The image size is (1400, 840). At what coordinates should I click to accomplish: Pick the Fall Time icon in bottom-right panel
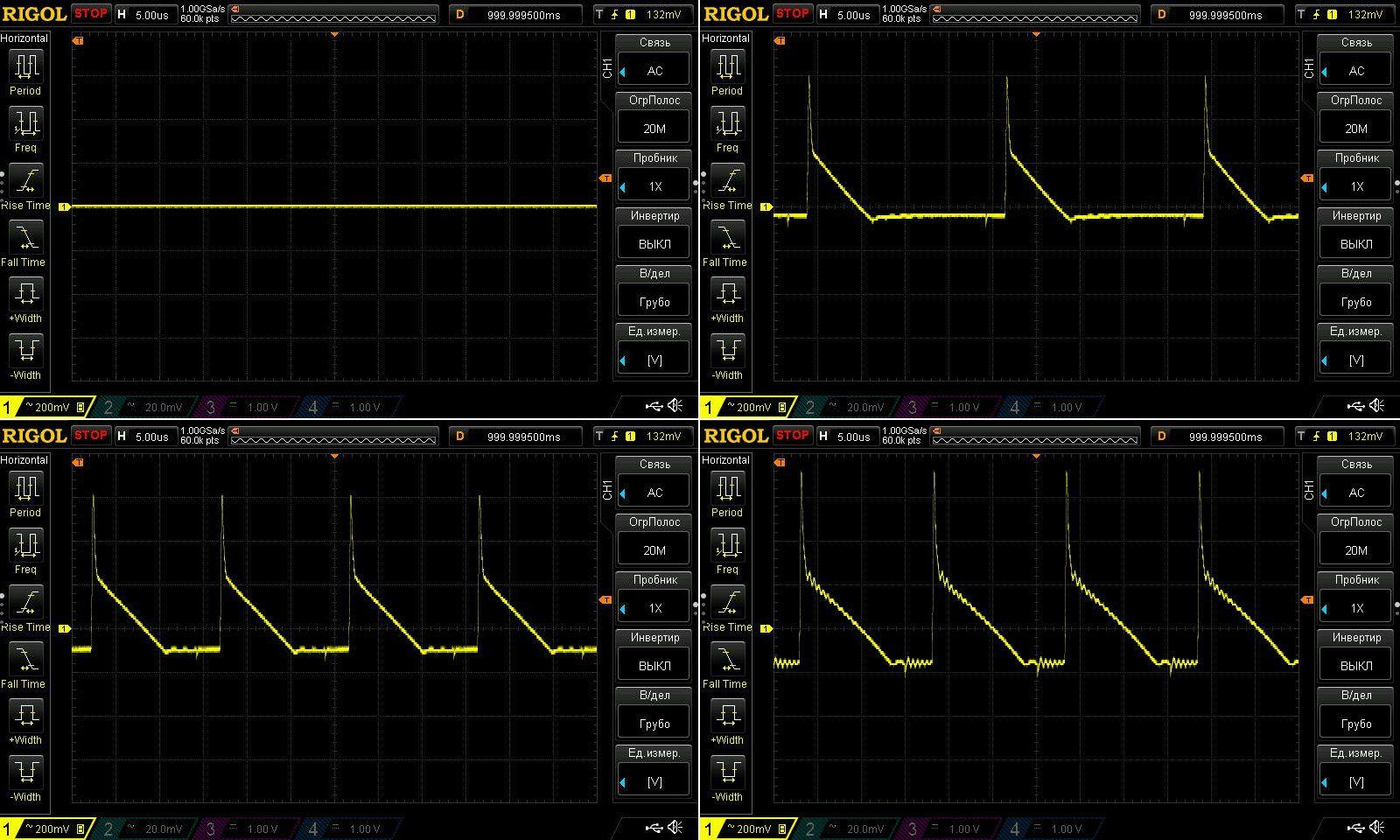click(x=727, y=660)
